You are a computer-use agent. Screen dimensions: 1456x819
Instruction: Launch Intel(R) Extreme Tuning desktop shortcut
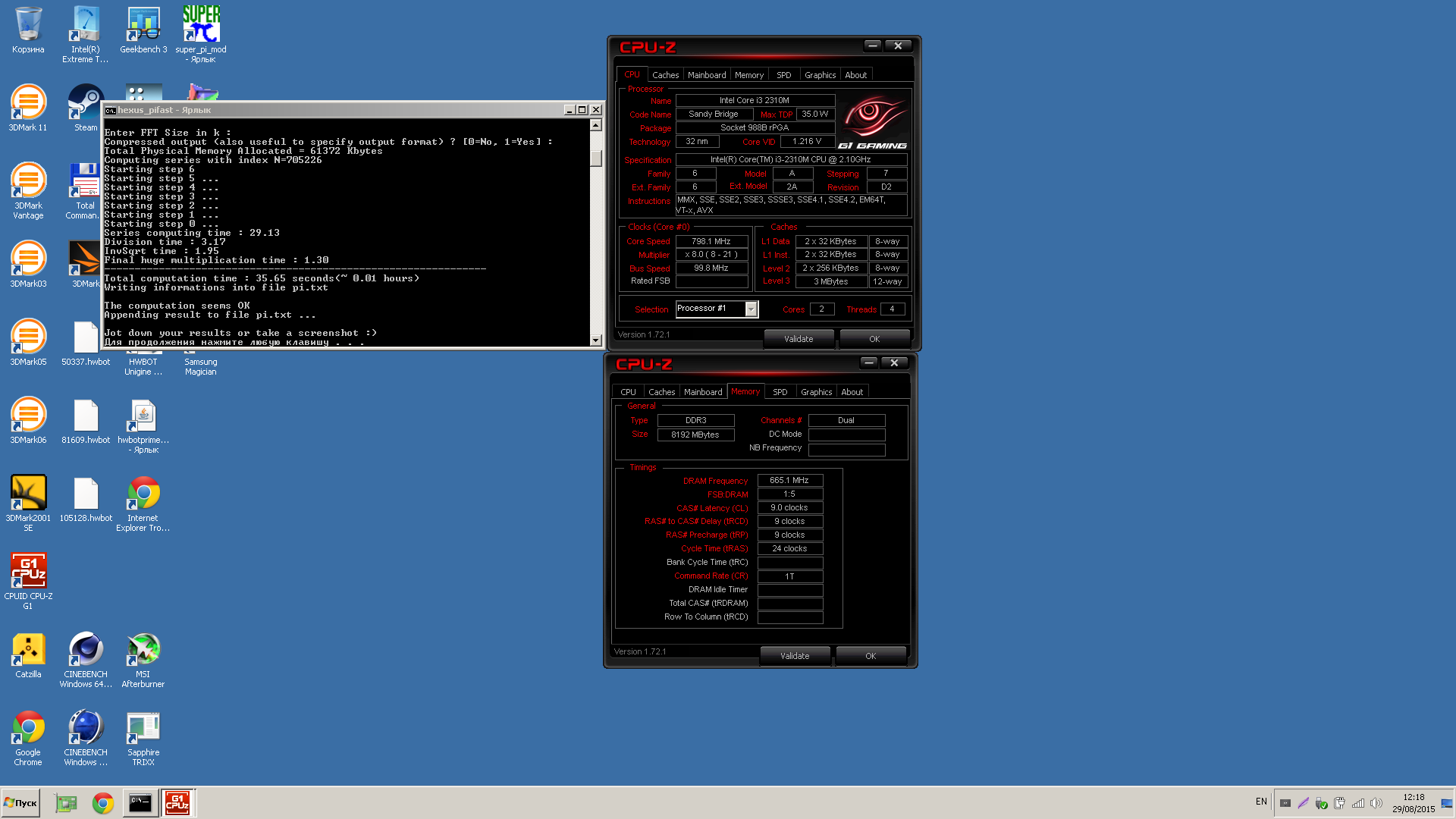85,34
